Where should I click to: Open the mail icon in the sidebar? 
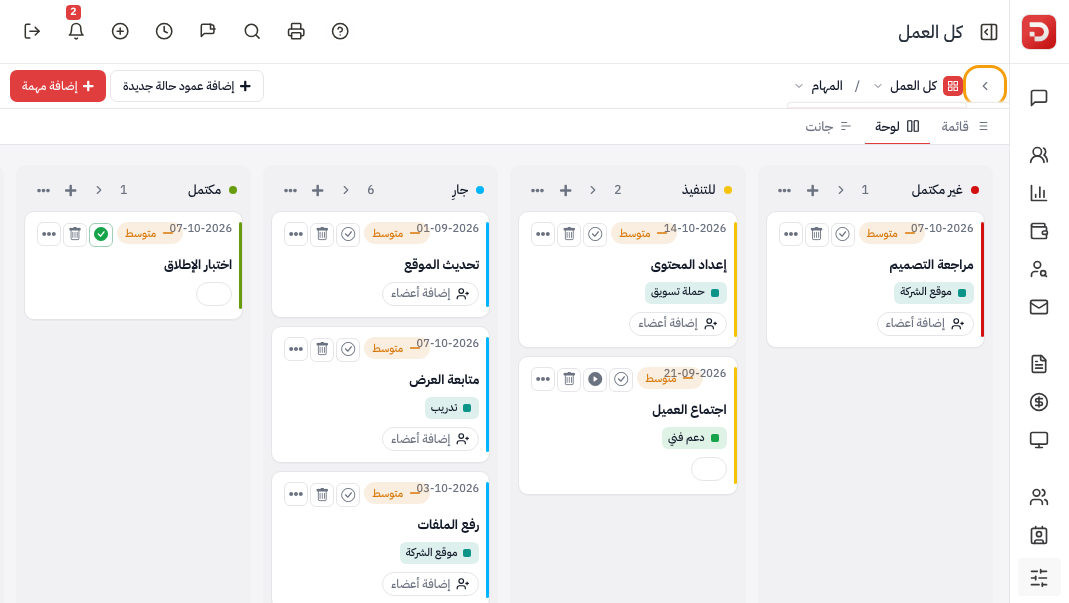click(1039, 307)
